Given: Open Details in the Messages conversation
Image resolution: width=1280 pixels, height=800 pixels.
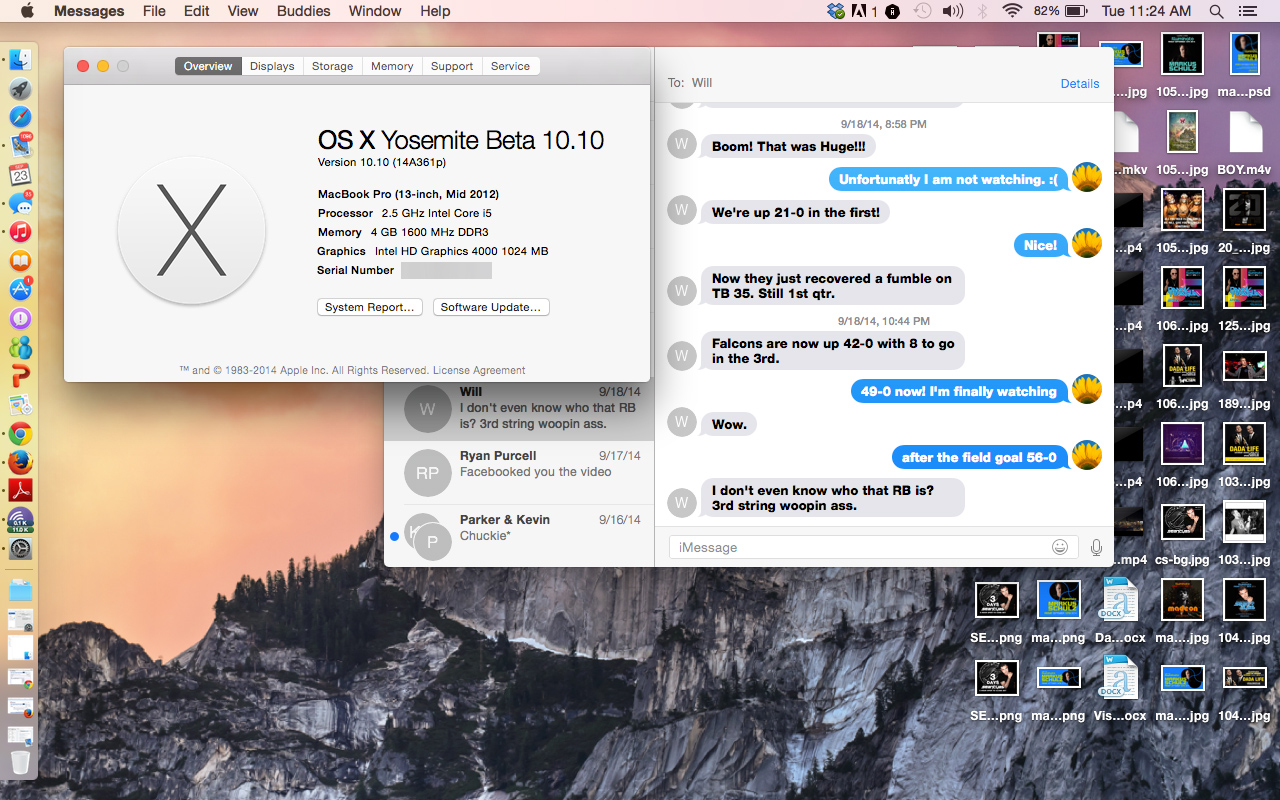Looking at the screenshot, I should [1080, 84].
